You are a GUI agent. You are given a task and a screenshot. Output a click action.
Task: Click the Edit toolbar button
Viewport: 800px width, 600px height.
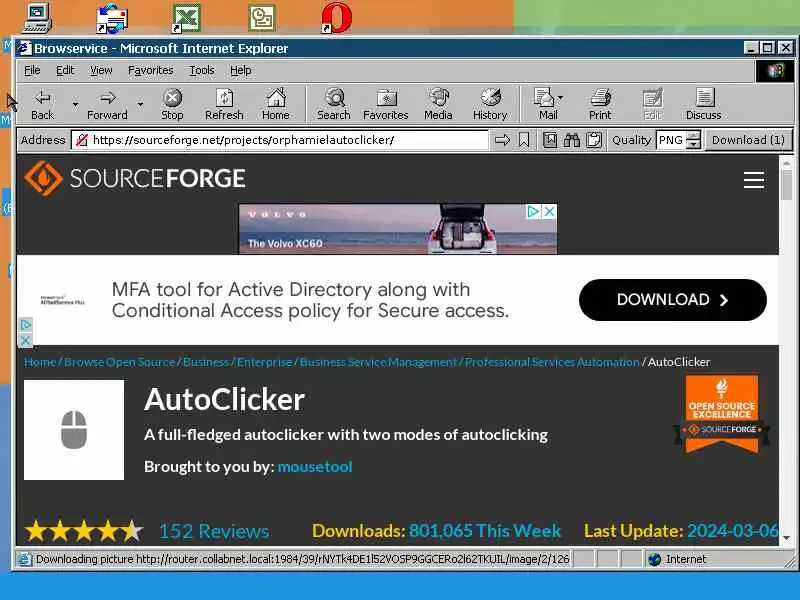click(x=653, y=105)
